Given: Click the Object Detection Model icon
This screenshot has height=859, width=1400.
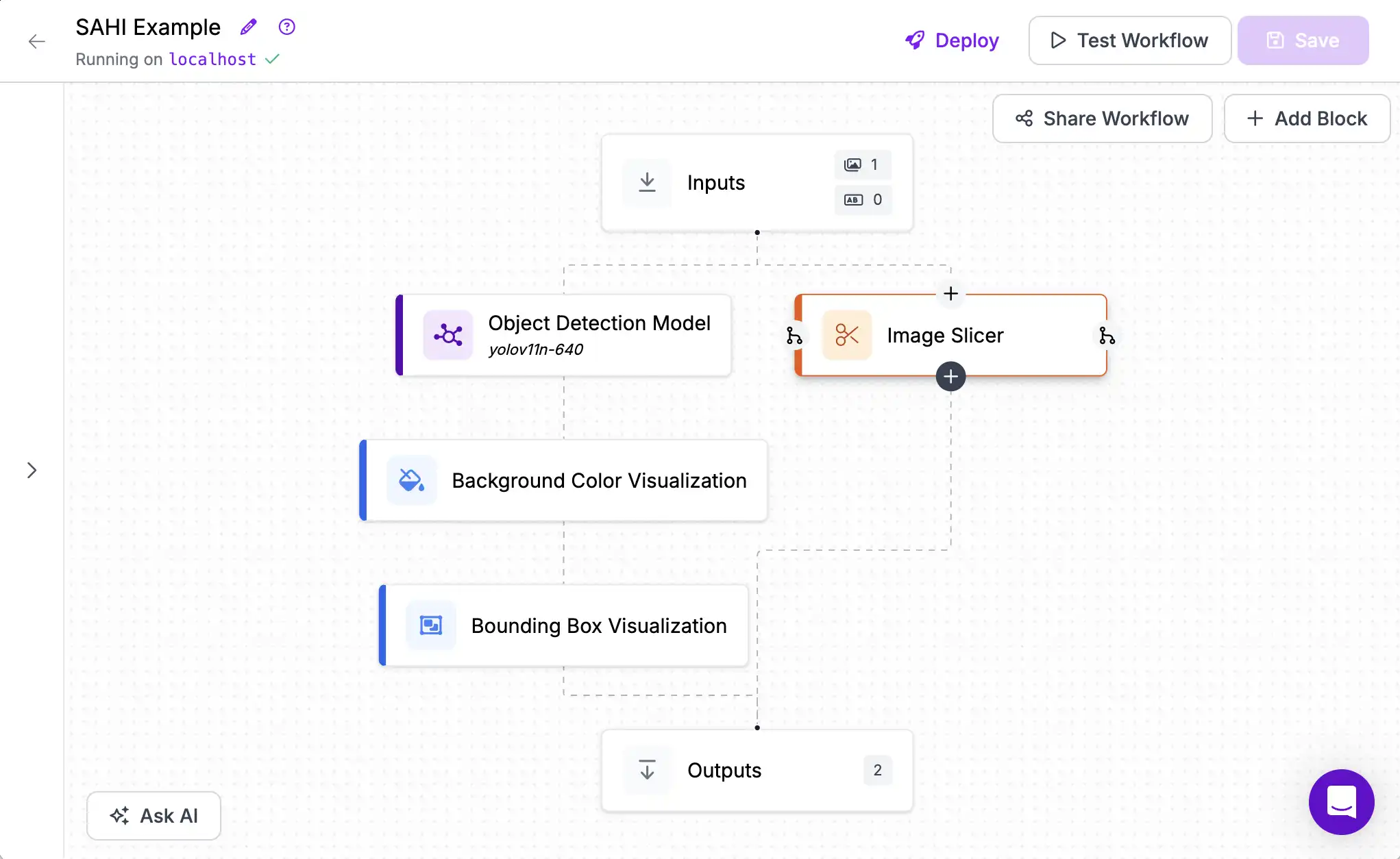Looking at the screenshot, I should pos(448,335).
